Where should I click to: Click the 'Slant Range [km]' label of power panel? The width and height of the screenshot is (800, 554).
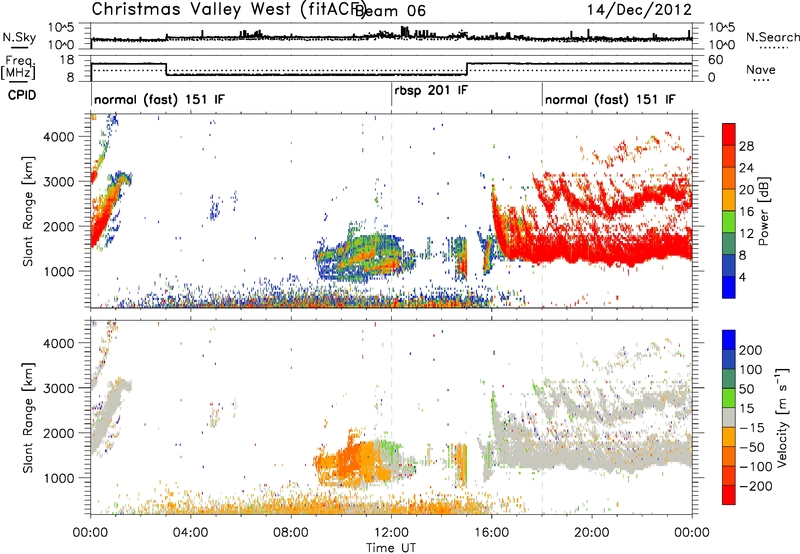28,211
